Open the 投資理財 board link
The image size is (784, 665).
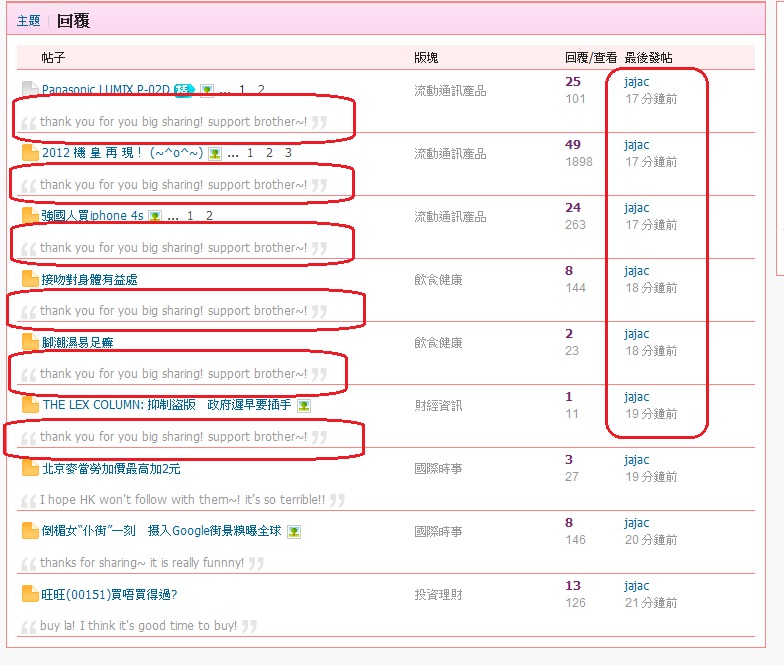[x=438, y=595]
